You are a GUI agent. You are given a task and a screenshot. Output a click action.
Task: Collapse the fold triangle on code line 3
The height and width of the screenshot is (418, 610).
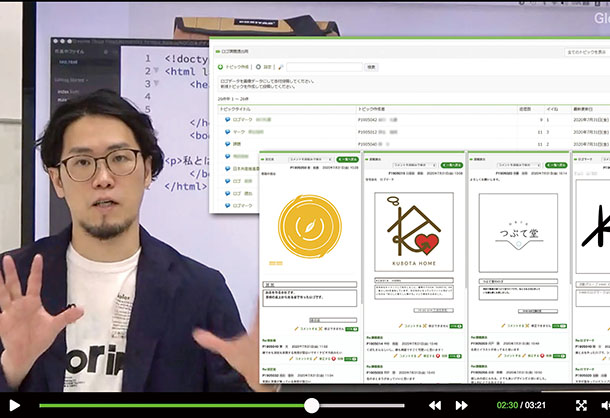pyautogui.click(x=156, y=83)
